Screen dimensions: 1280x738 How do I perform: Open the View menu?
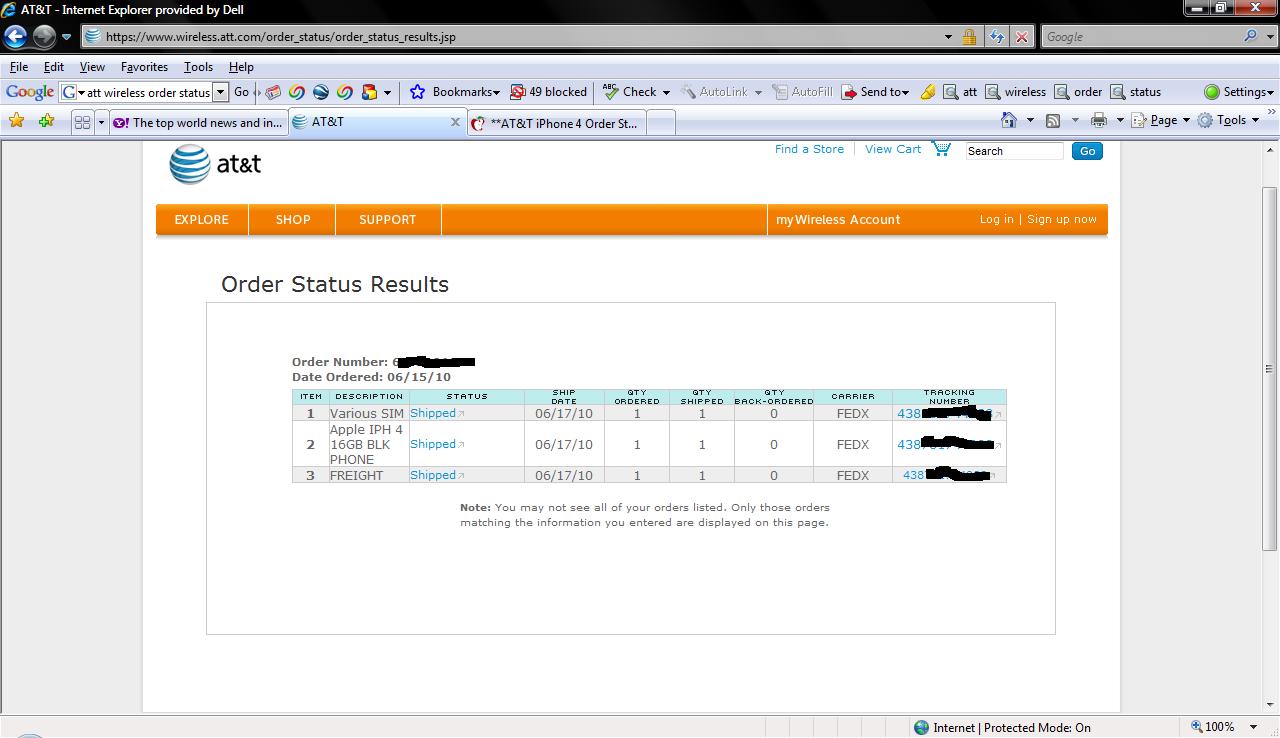click(92, 67)
